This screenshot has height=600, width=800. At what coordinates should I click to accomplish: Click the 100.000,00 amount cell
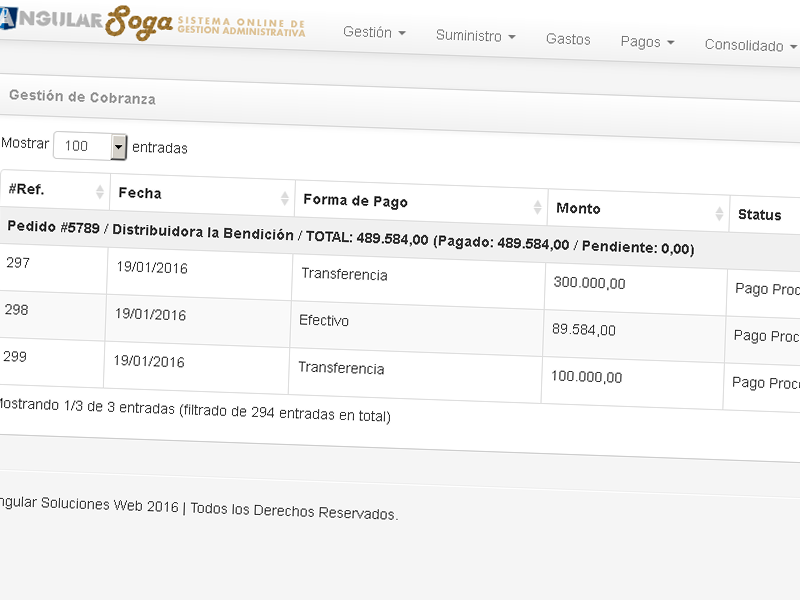click(x=586, y=377)
